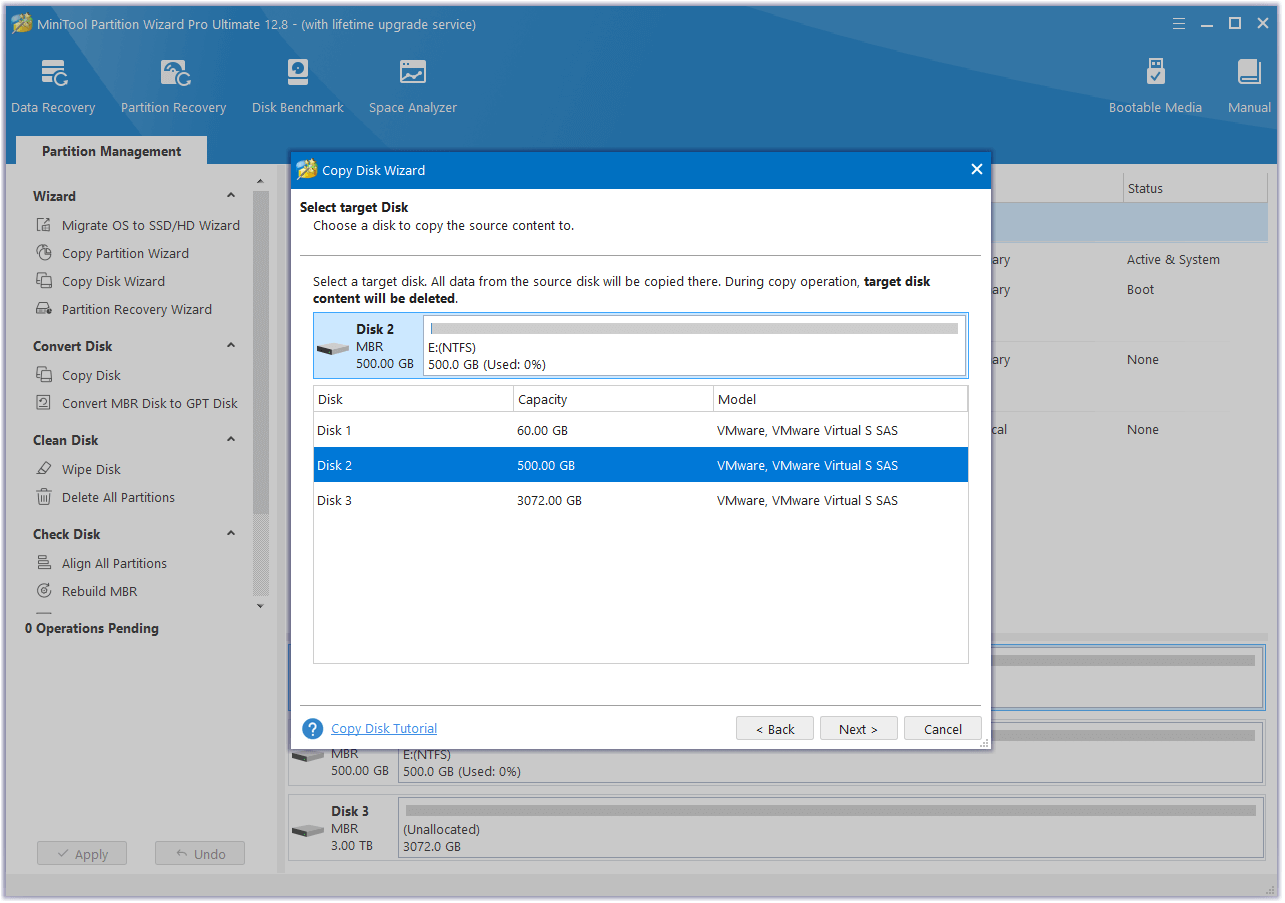Screen dimensions: 1285x903
Task: Create Bootable Media from the toolbar
Action: [1155, 86]
